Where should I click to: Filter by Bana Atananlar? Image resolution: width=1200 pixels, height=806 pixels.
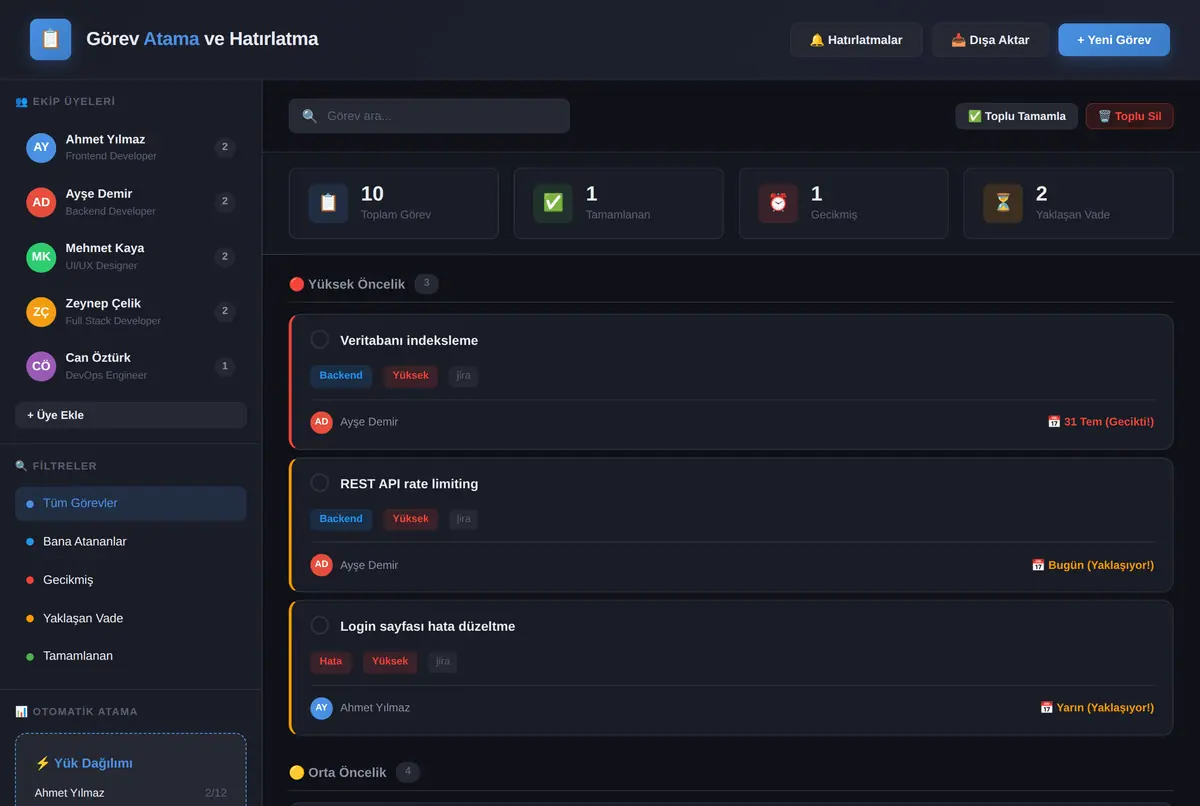pos(131,541)
